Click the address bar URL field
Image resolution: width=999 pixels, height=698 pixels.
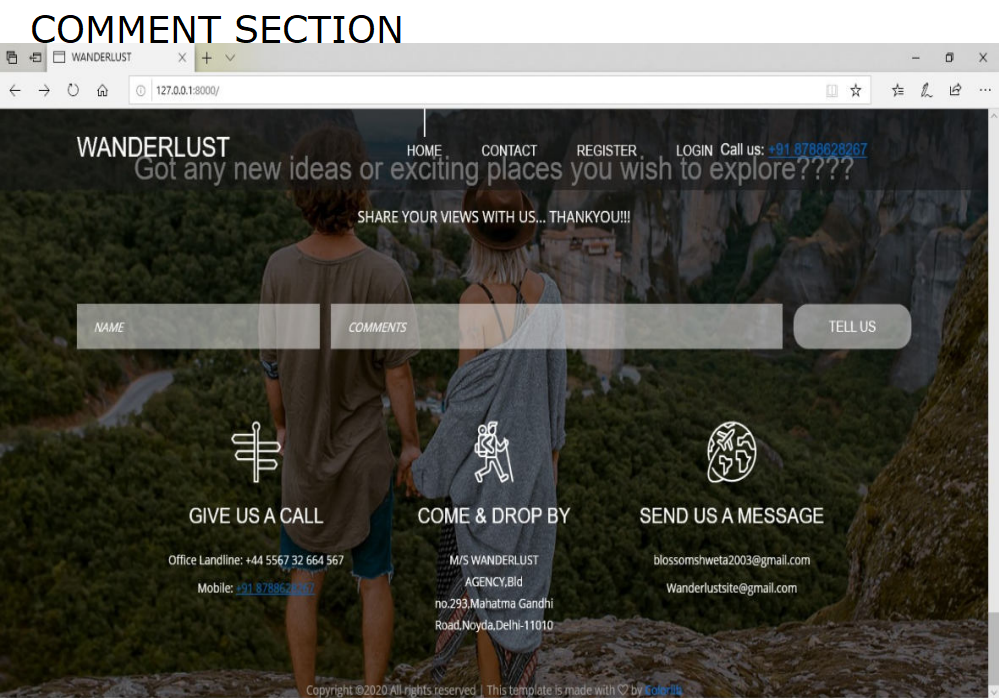(x=484, y=90)
